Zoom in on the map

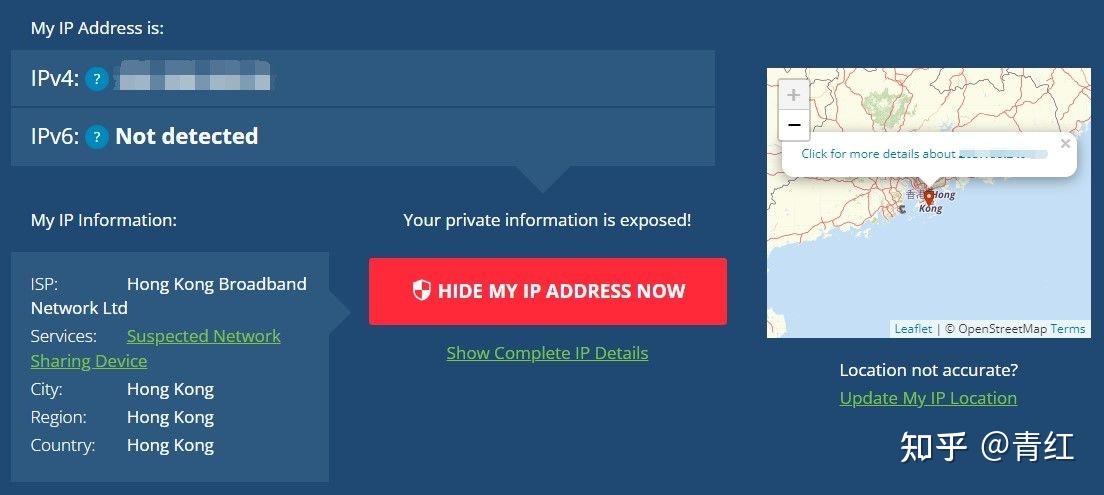coord(794,95)
